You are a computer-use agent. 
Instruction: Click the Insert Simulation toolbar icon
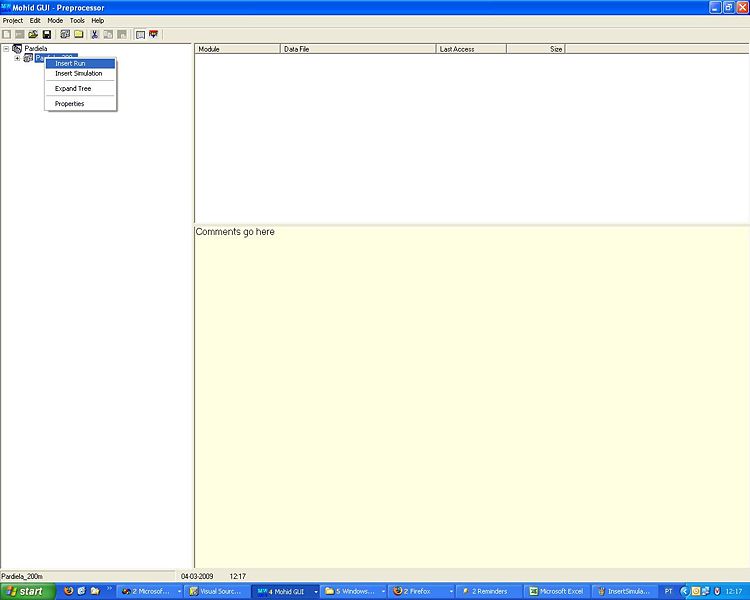pos(65,34)
